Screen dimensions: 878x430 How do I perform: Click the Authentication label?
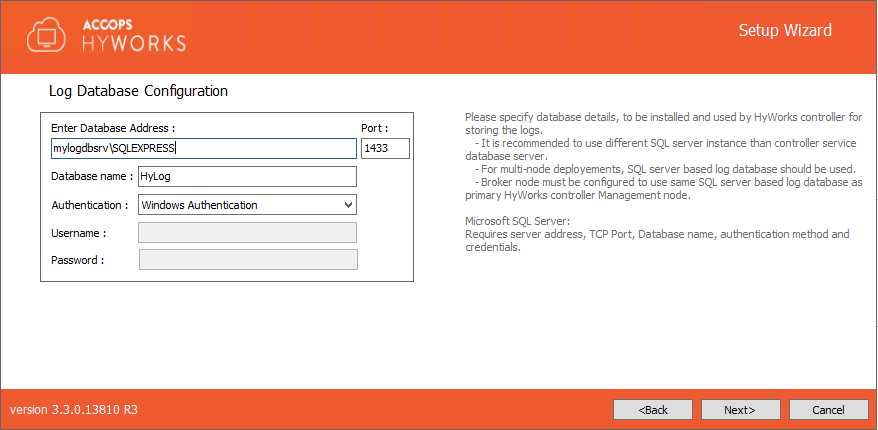click(90, 205)
